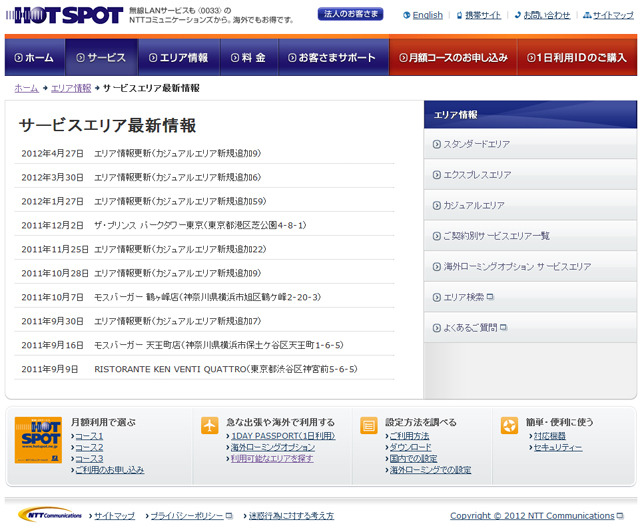Click the orange document list icon
Image resolution: width=640 pixels, height=530 pixels.
[x=368, y=425]
